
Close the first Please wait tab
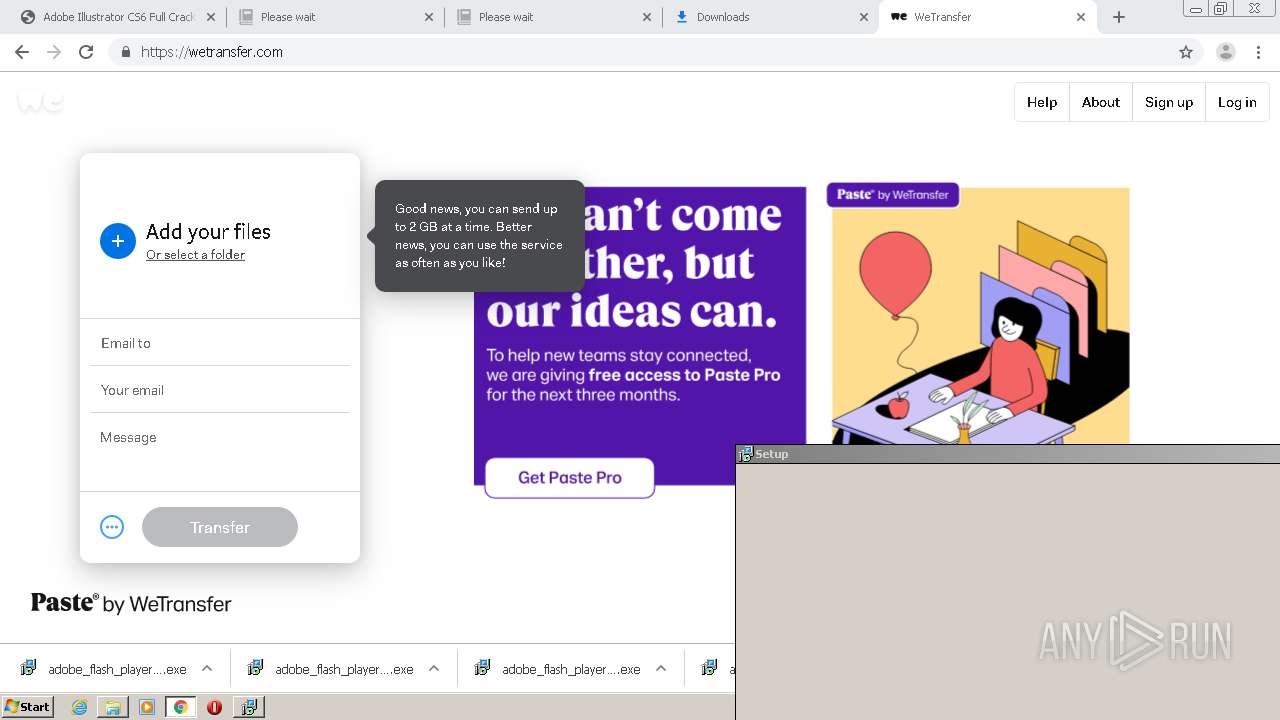429,17
